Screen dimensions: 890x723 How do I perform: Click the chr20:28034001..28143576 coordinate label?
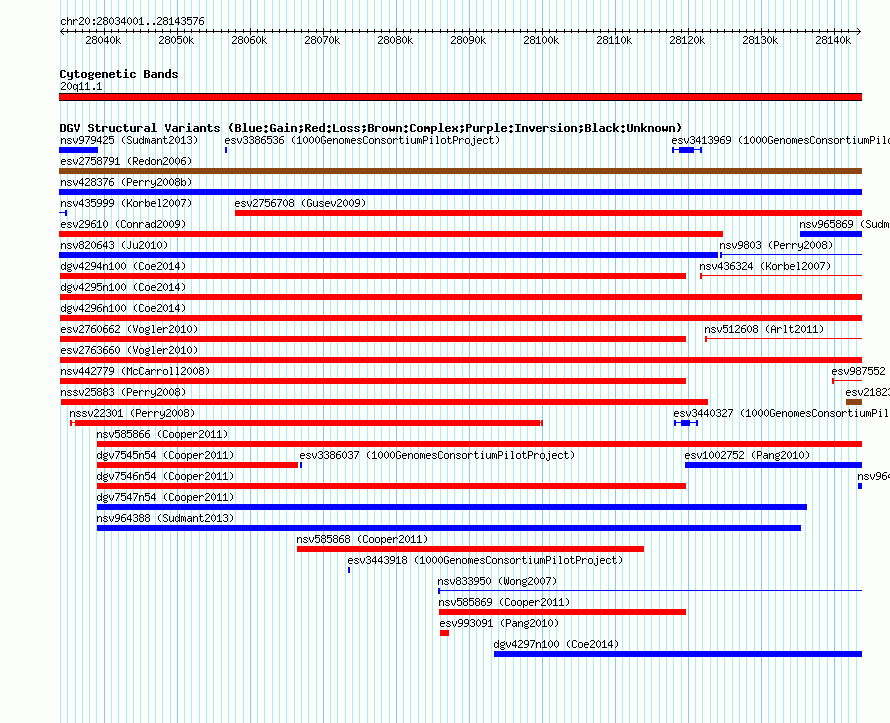[x=132, y=21]
